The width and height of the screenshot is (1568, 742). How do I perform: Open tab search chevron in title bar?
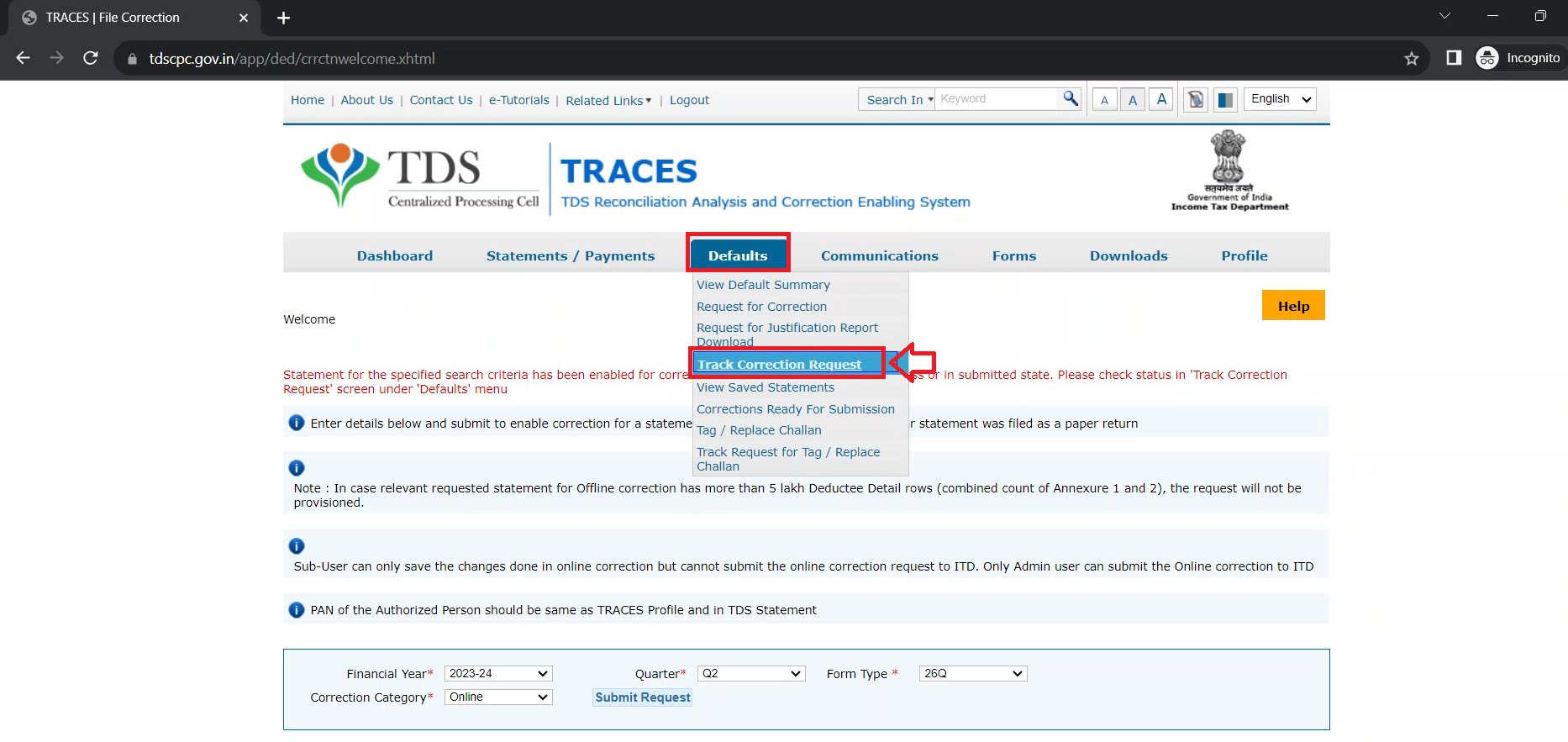1444,16
